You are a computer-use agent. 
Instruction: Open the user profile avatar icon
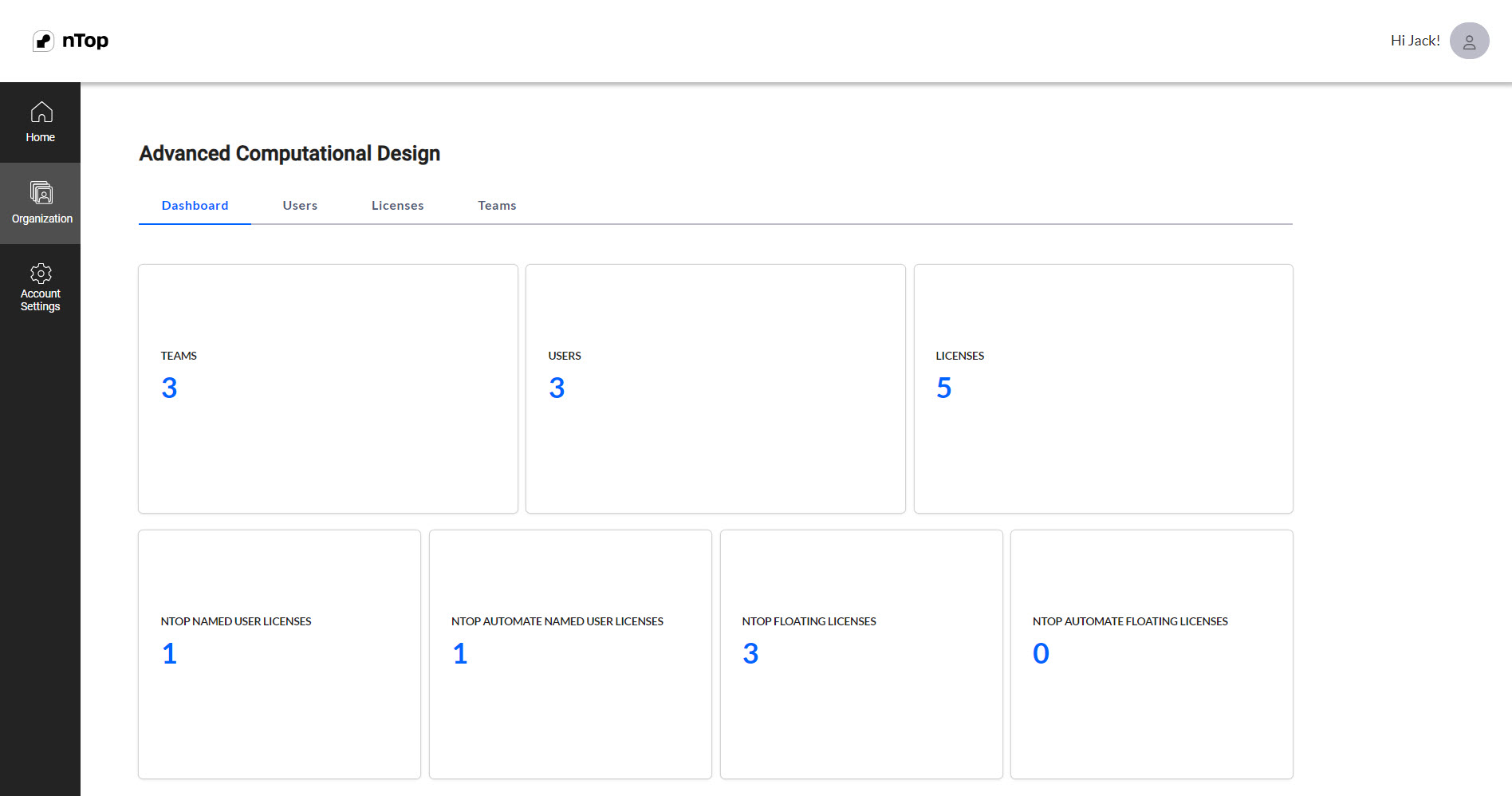tap(1469, 41)
